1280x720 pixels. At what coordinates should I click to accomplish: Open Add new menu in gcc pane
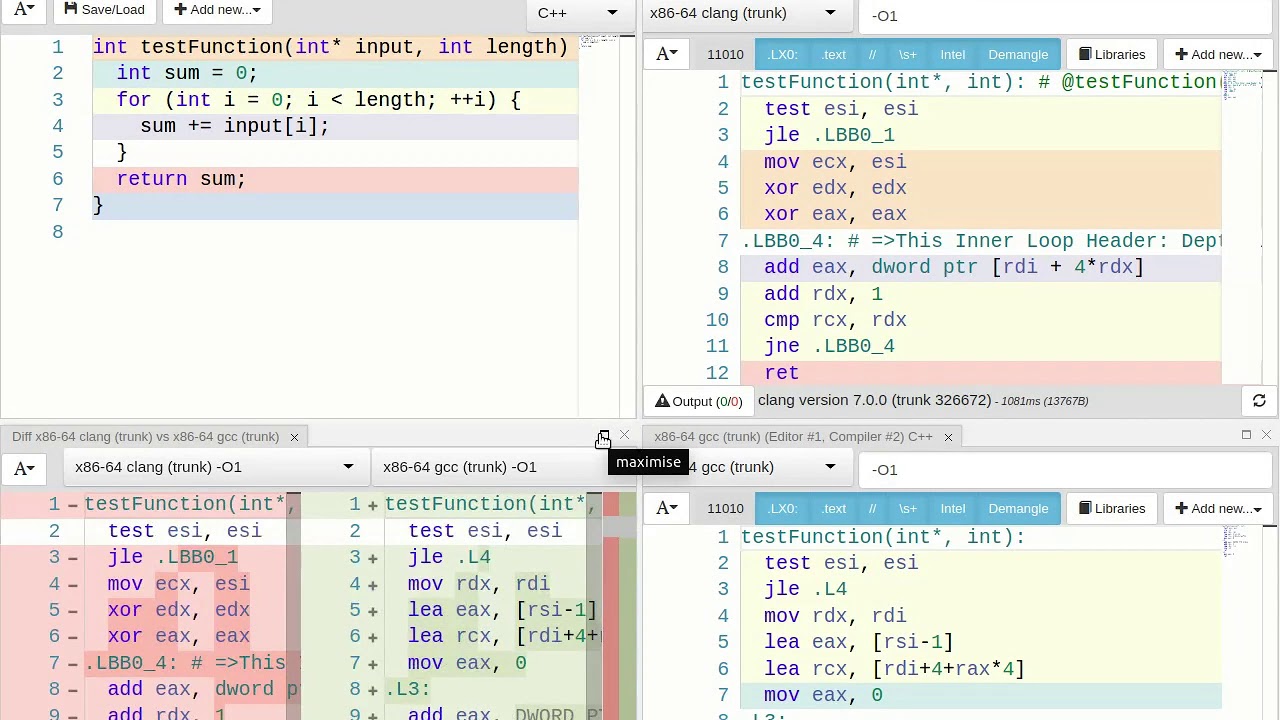[x=1217, y=509]
